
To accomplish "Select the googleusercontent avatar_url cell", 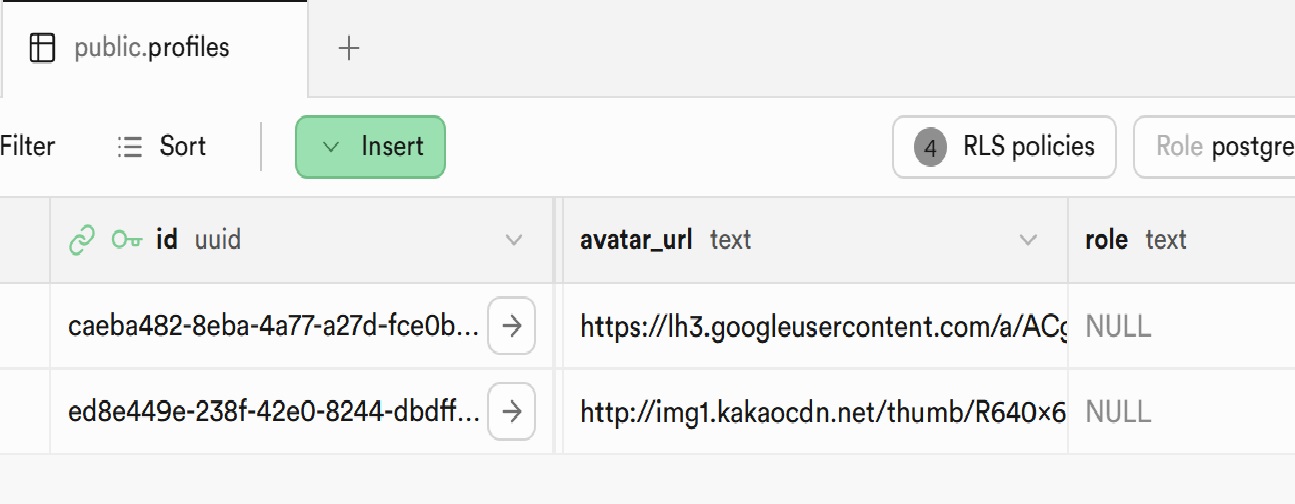I will (815, 326).
